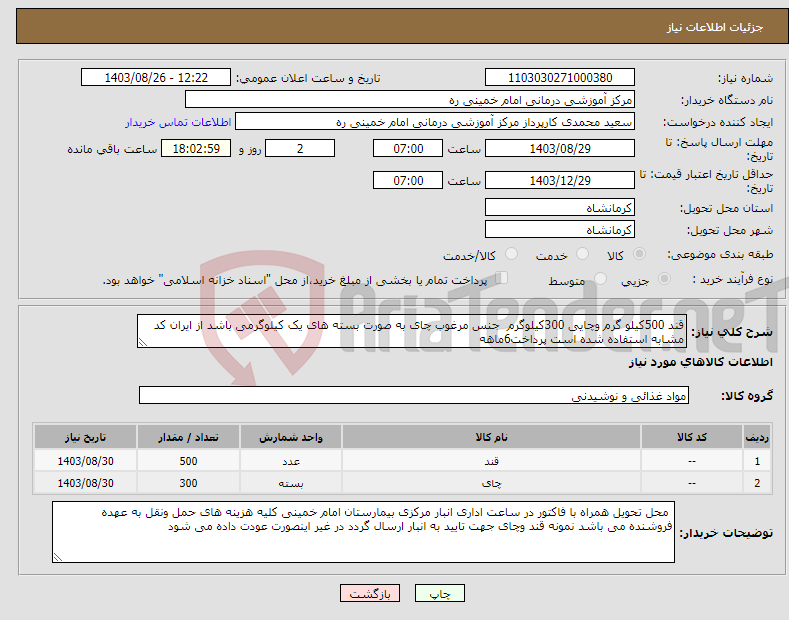Viewport: 789px width, 620px height.
Task: Click the page title جزئیات اطلاعات نیاز
Action: coord(715,27)
